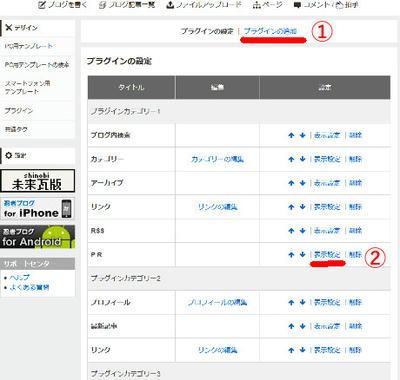
Task: Open スマートフォン用テンプレート in sidebar
Action: (27, 87)
